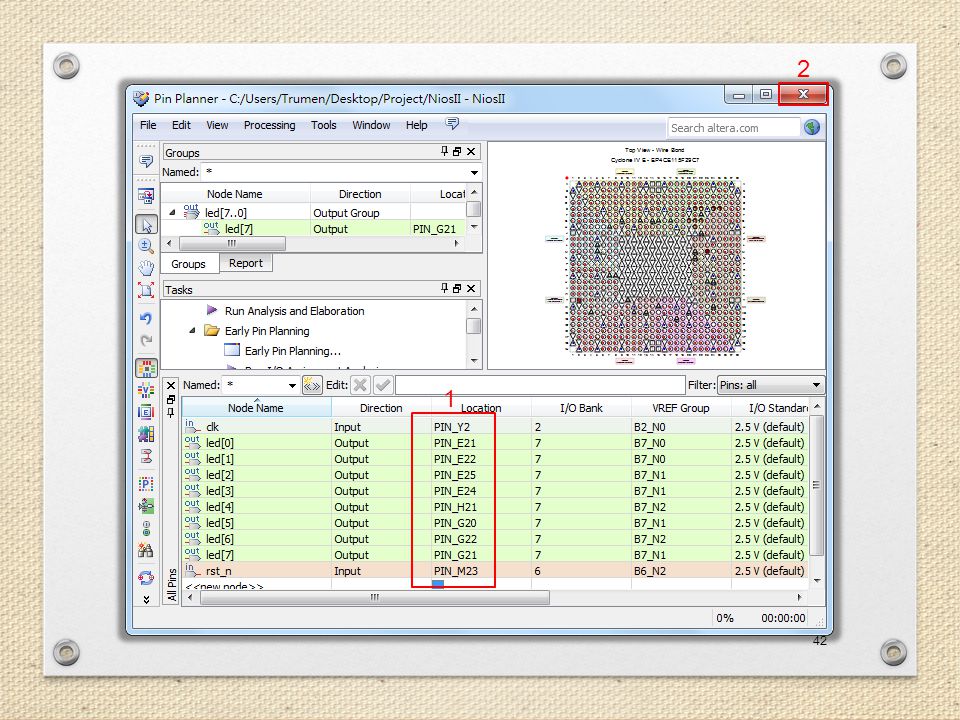Click the speech bubble icon beside Help
Viewport: 960px width, 720px height.
click(452, 124)
